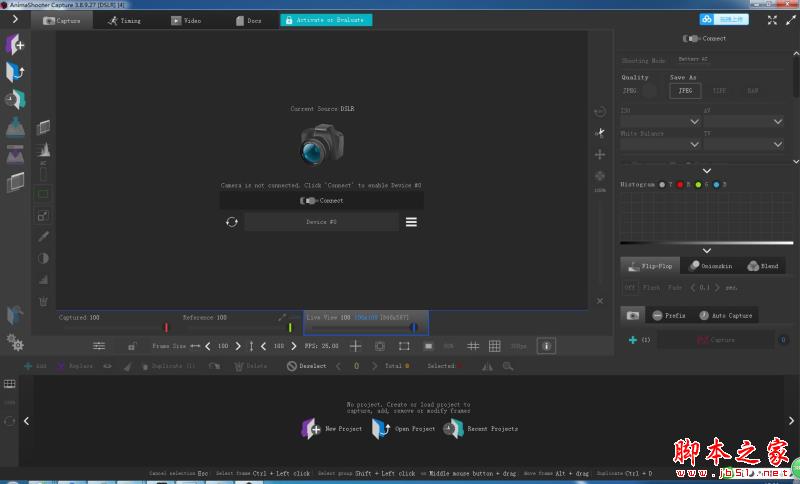Click the New Project link in timeline

click(x=332, y=428)
